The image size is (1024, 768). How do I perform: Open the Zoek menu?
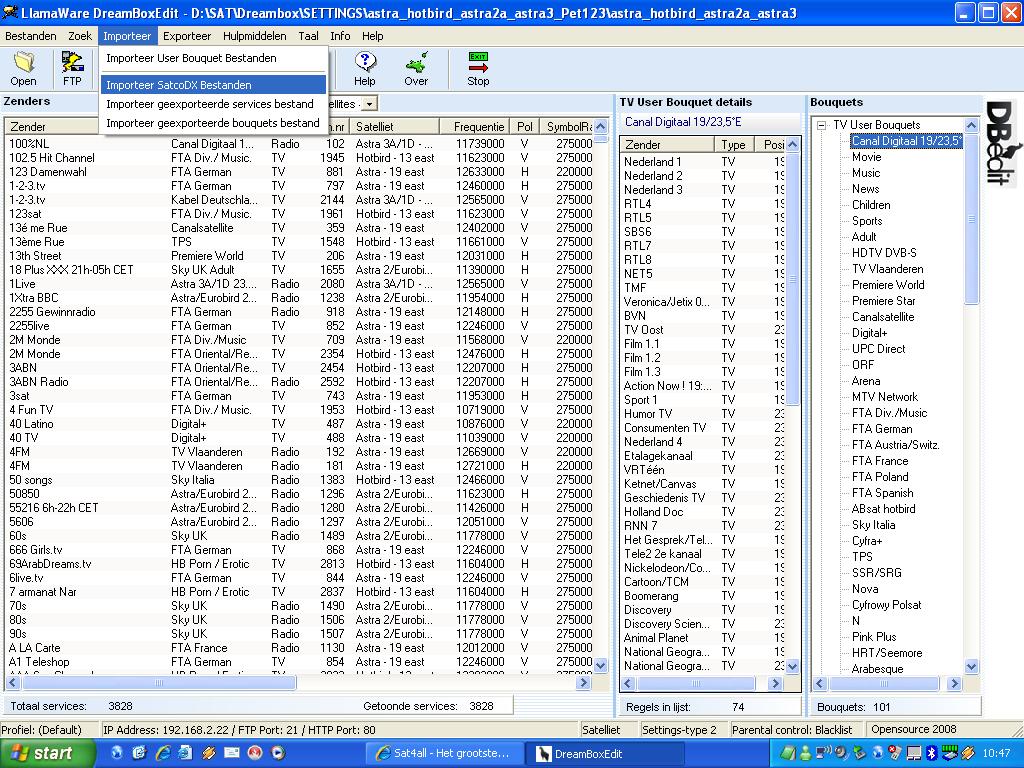(x=80, y=36)
